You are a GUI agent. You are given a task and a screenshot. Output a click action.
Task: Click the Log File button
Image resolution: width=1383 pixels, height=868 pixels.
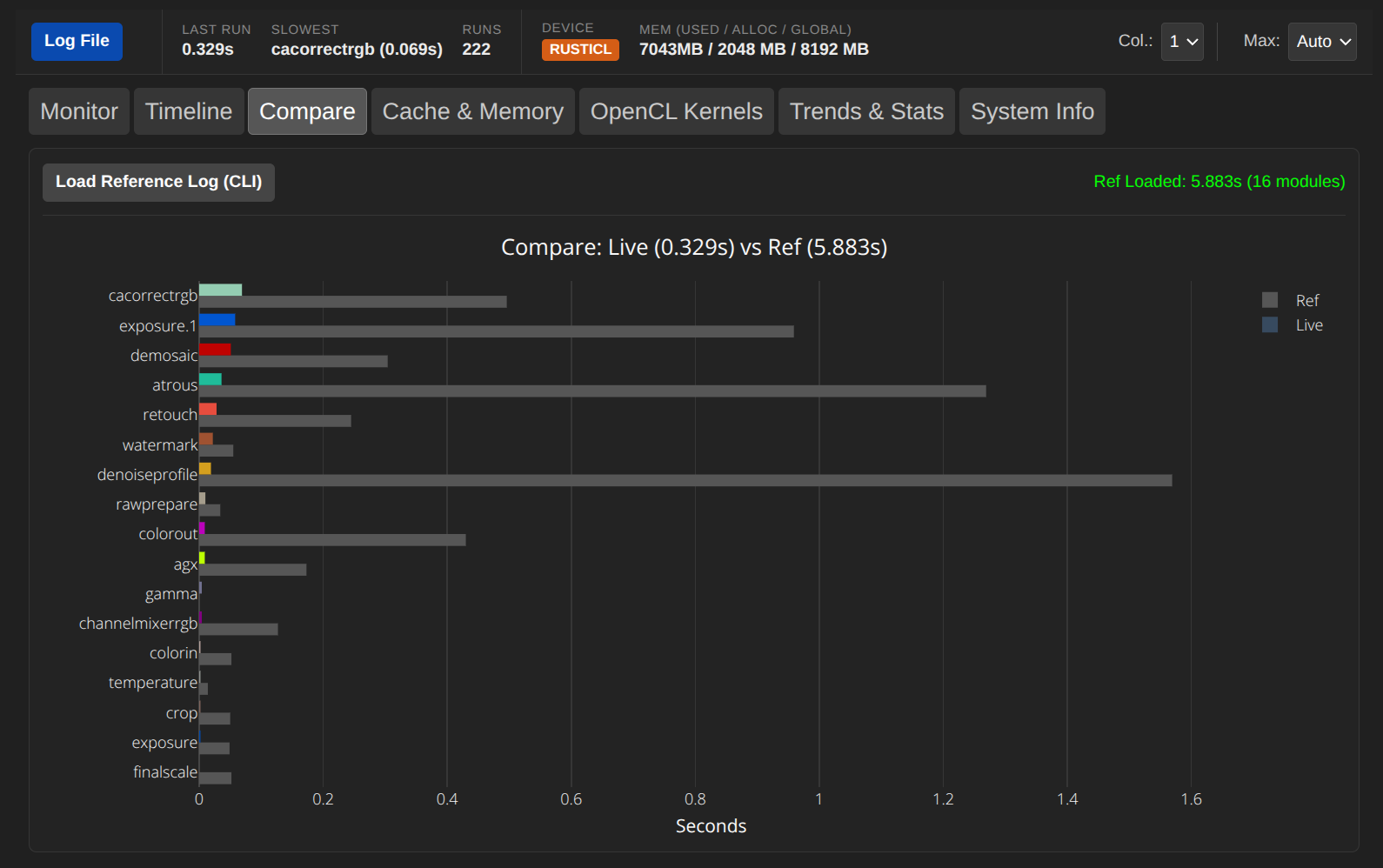pyautogui.click(x=77, y=41)
